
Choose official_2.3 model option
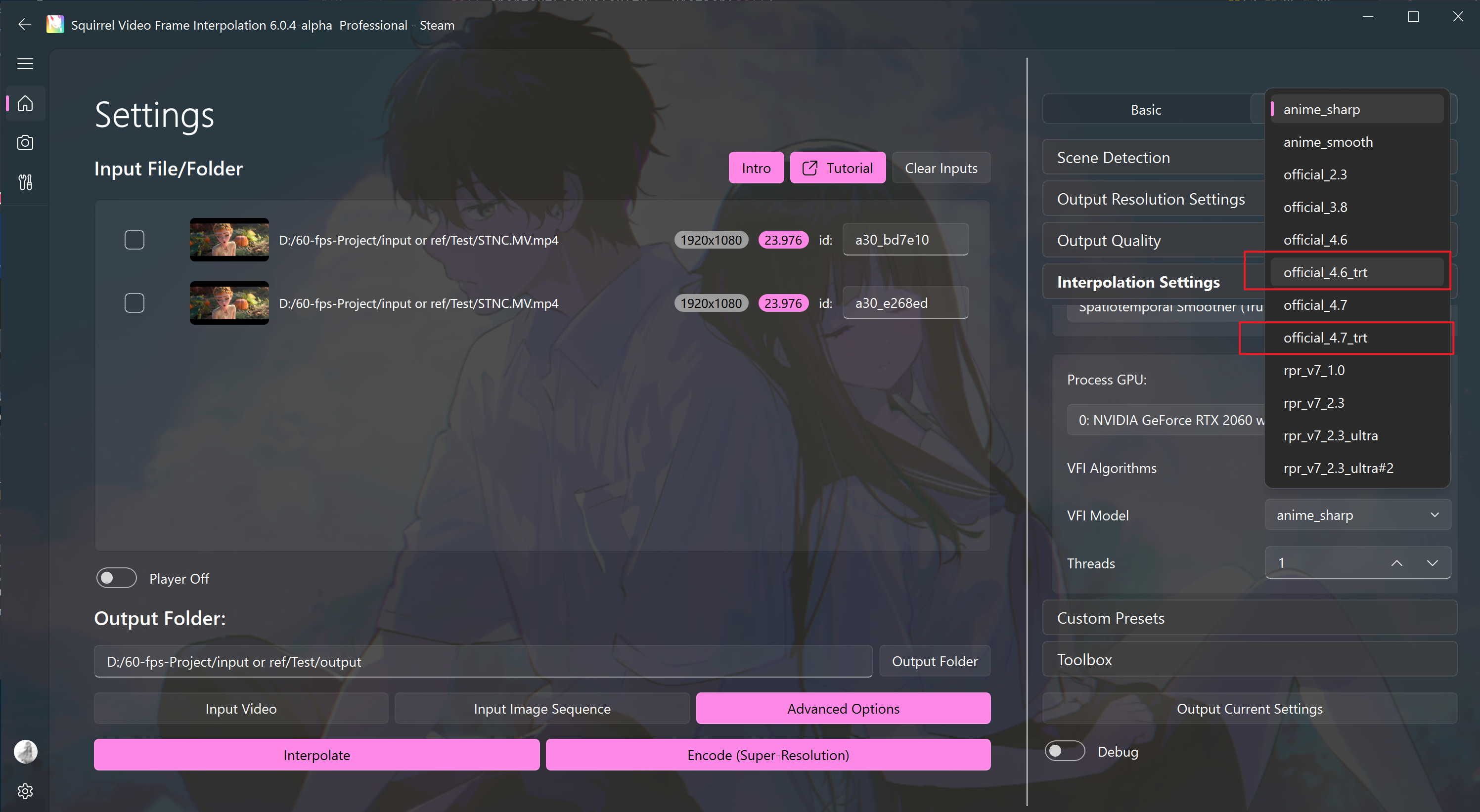[x=1357, y=174]
